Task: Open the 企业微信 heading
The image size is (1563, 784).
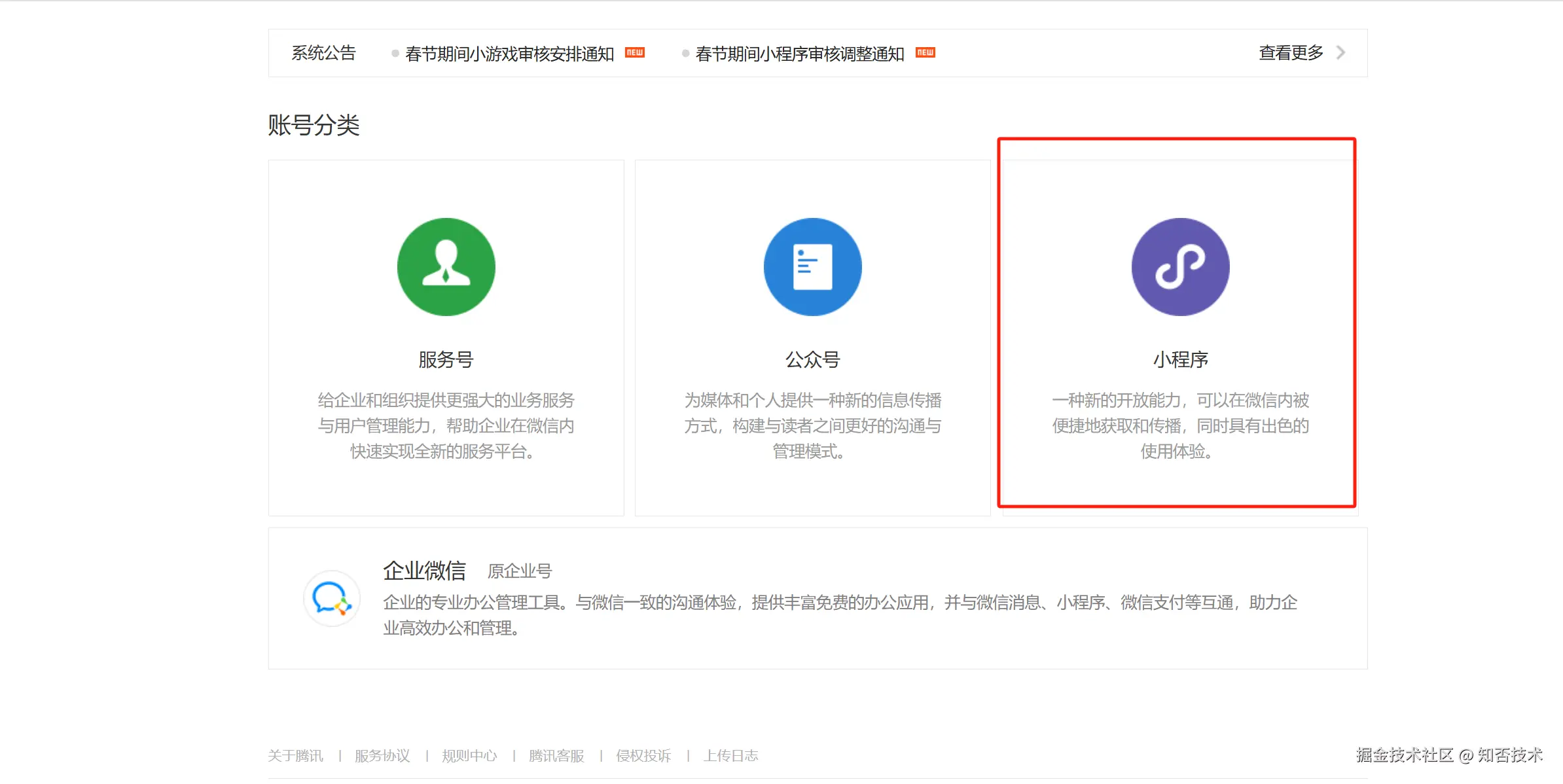Action: [x=424, y=571]
